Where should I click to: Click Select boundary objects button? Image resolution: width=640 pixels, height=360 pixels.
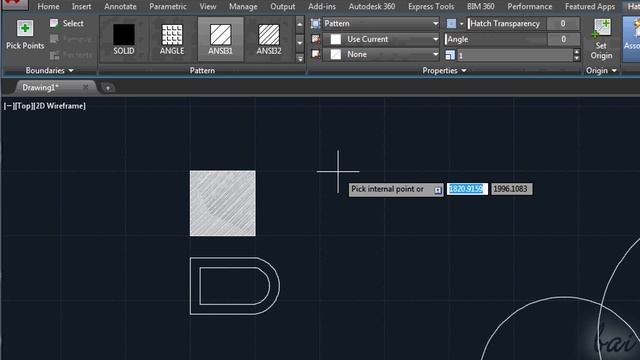point(67,24)
